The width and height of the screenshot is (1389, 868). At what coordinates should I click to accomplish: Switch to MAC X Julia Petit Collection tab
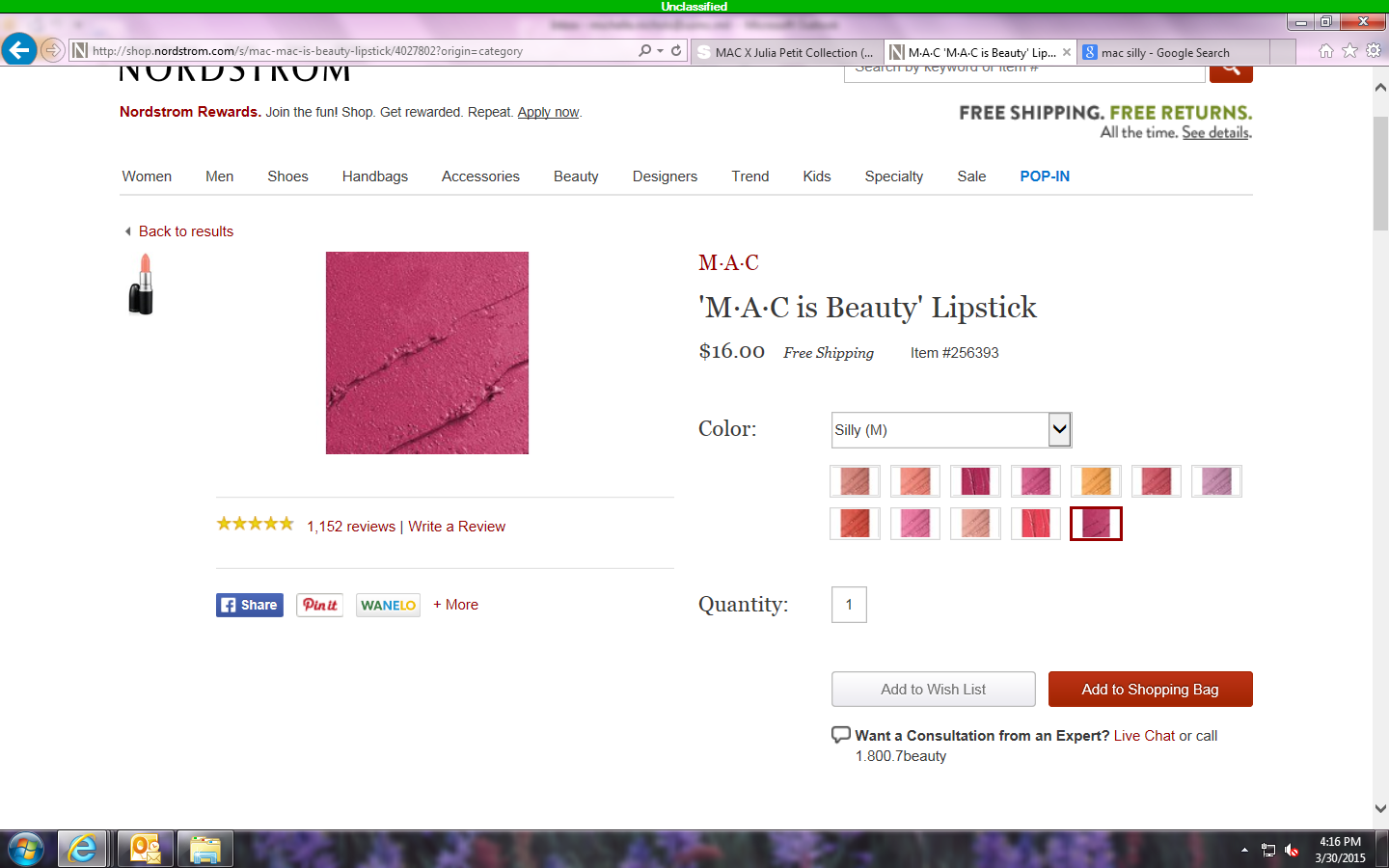point(785,52)
